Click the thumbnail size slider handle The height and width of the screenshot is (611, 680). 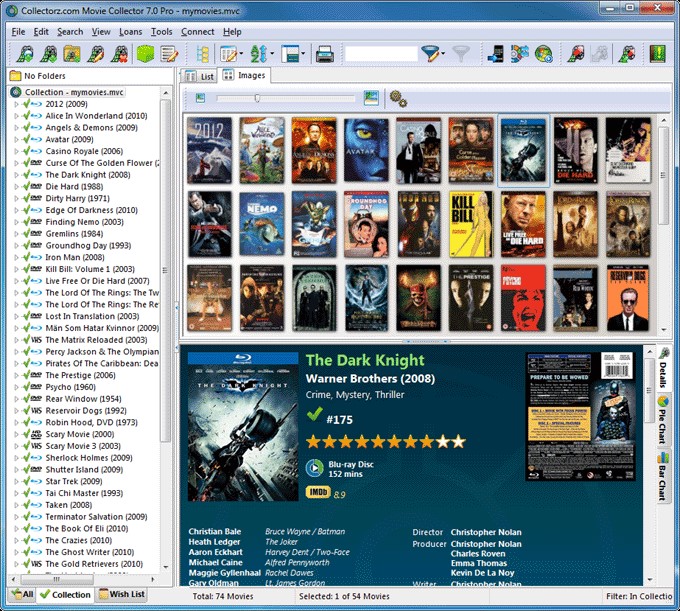tap(257, 98)
